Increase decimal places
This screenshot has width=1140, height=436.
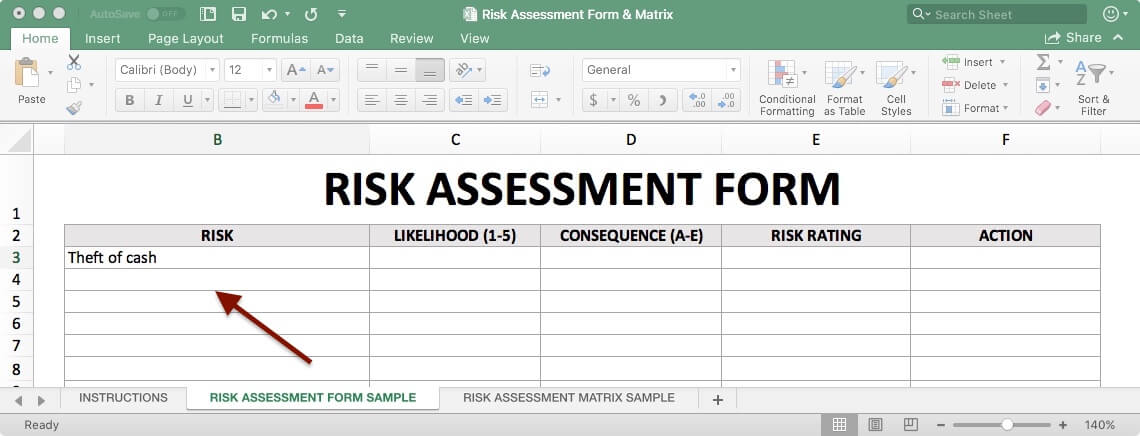pyautogui.click(x=697, y=100)
